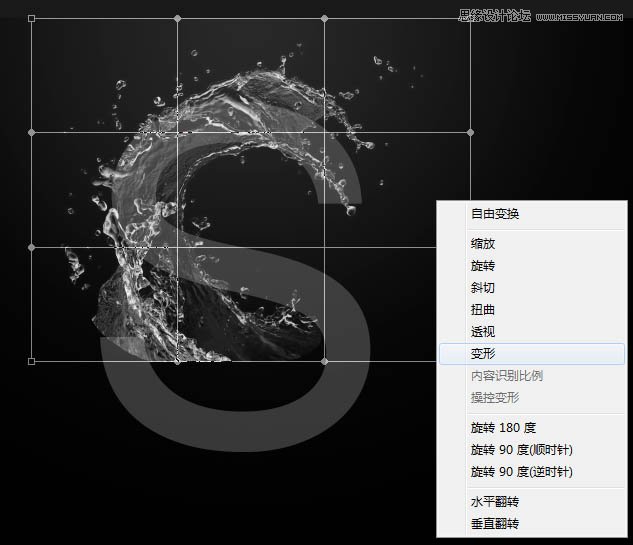The image size is (633, 545).
Task: Select 旋转 90 度(逆时针) option
Action: pos(521,472)
